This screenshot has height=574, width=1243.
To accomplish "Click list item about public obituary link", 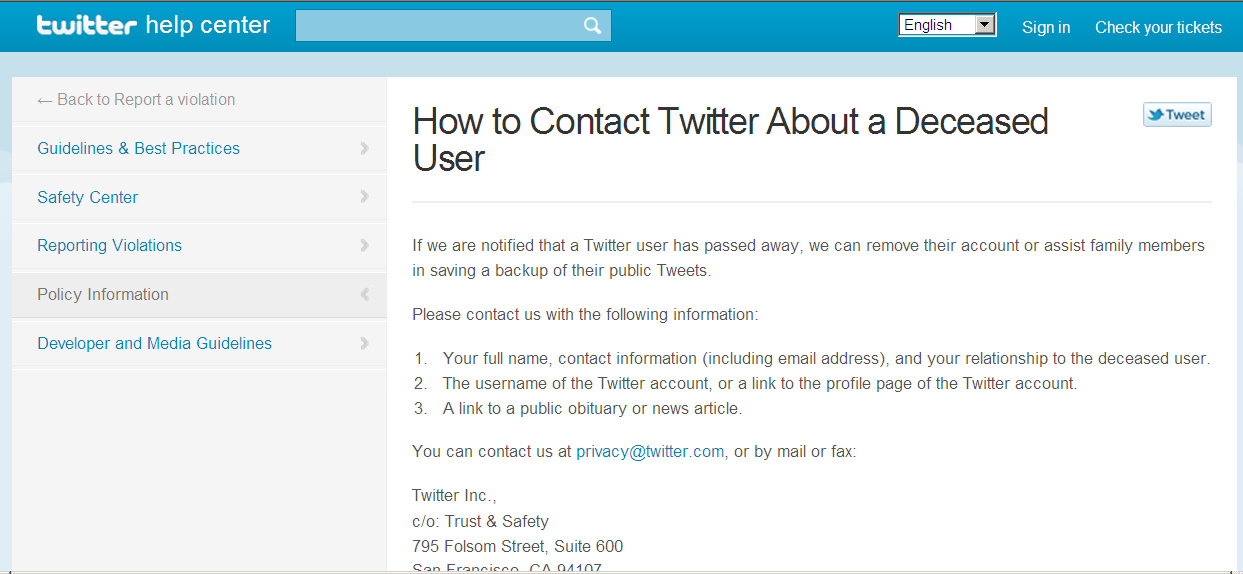I will [592, 408].
